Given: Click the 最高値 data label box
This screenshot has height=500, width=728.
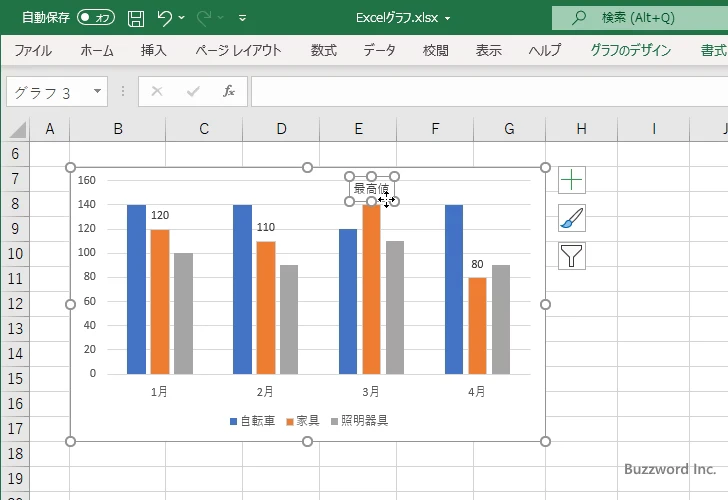Looking at the screenshot, I should (x=371, y=189).
